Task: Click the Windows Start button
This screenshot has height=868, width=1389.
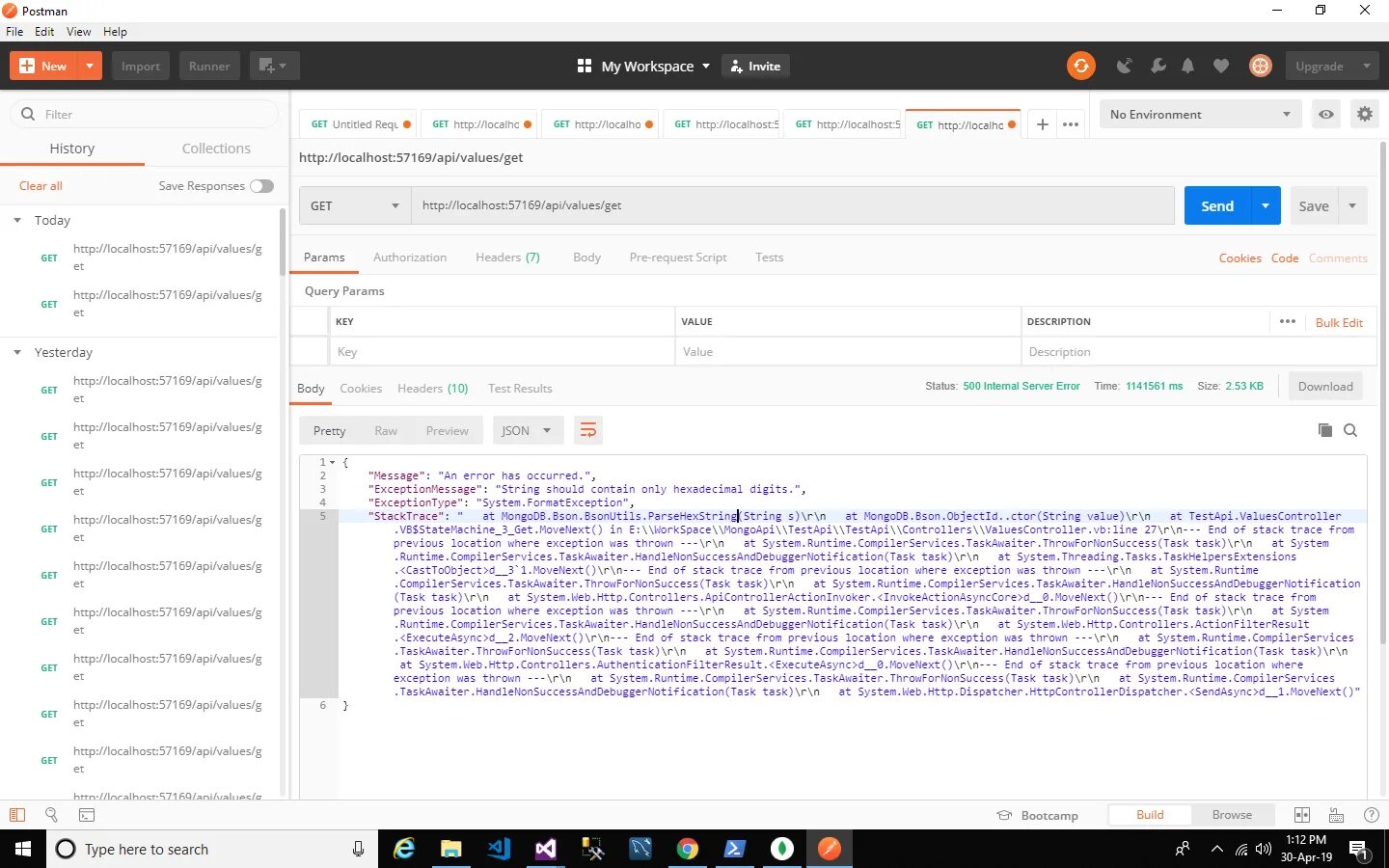Action: (23, 849)
